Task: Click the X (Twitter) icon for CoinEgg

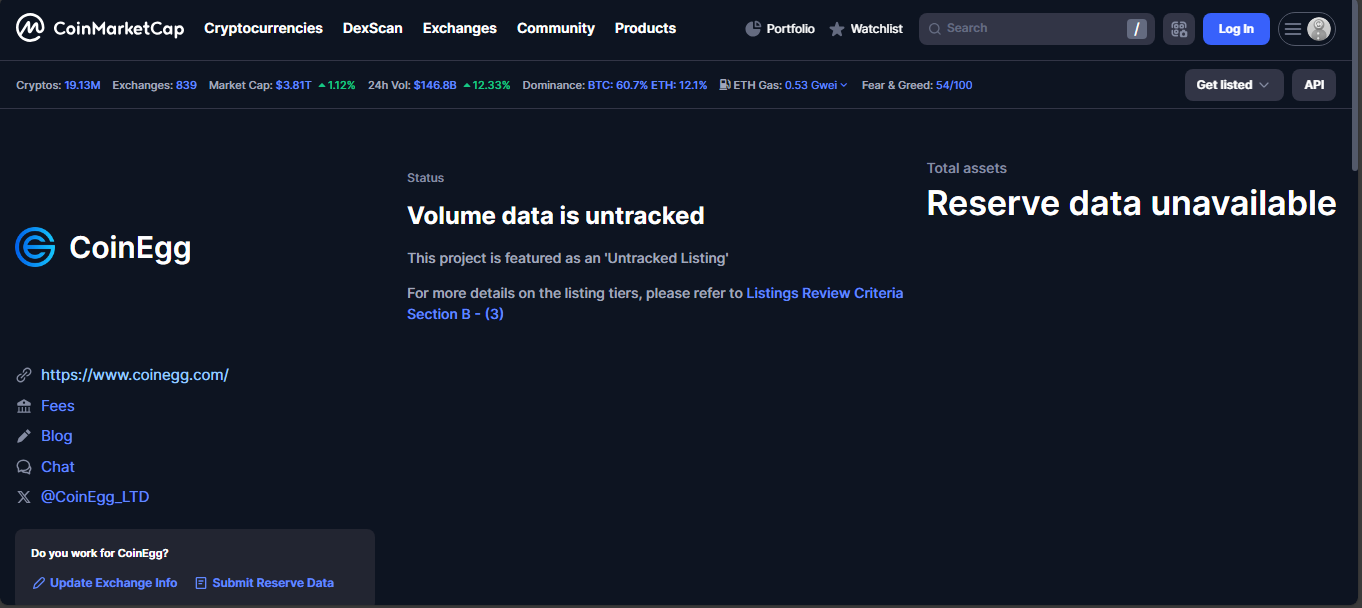Action: coord(24,497)
